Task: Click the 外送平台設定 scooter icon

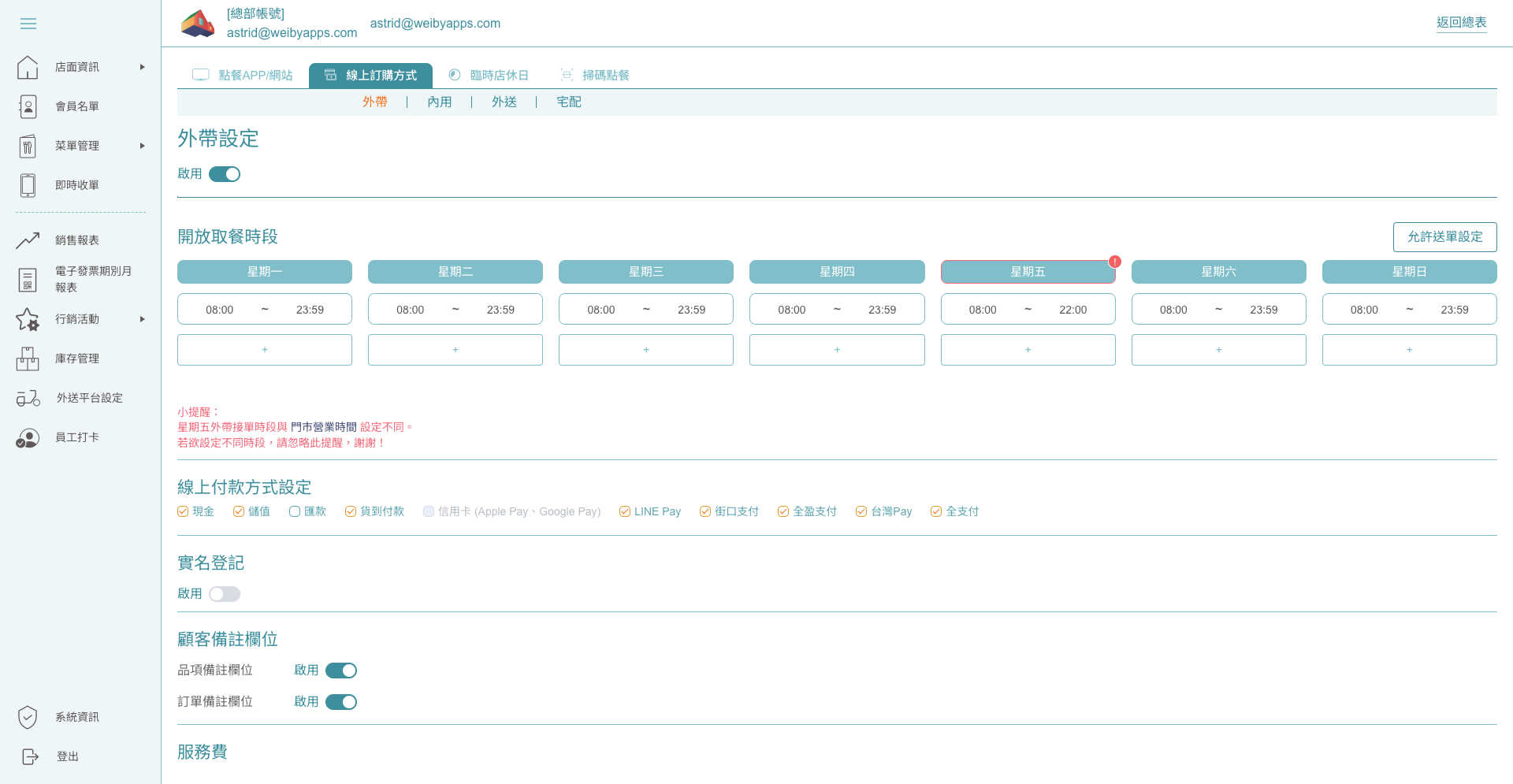Action: [x=28, y=398]
